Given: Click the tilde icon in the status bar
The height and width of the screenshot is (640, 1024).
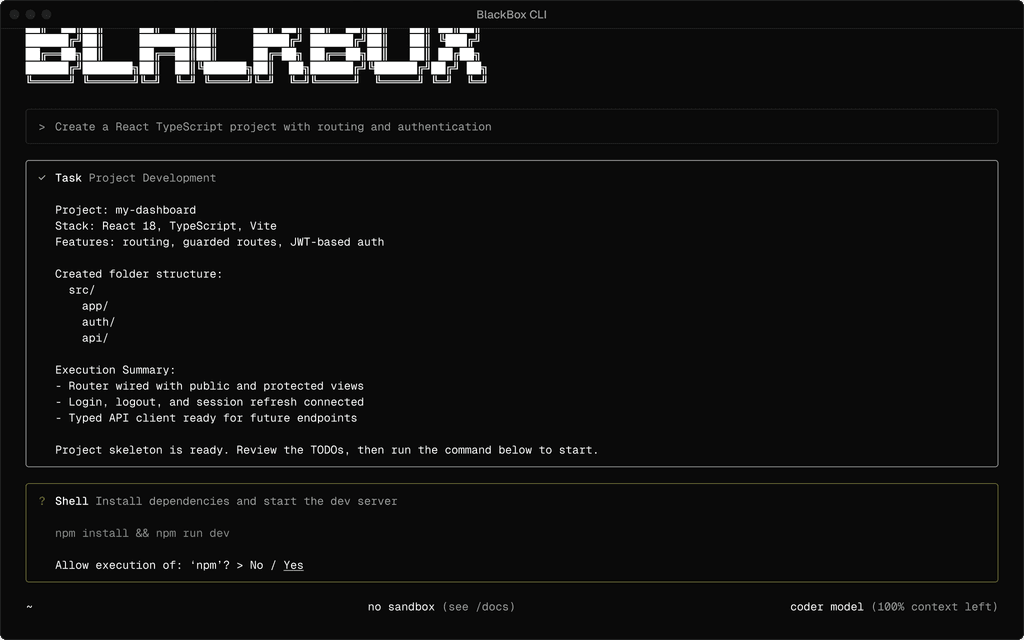Looking at the screenshot, I should (x=28, y=607).
